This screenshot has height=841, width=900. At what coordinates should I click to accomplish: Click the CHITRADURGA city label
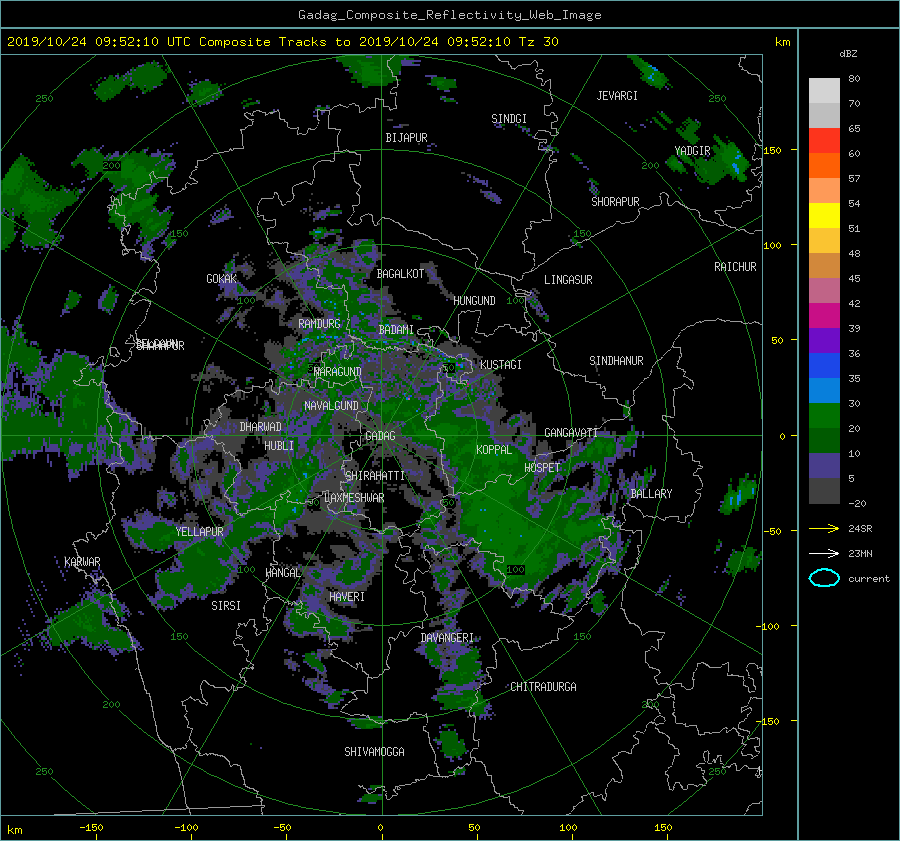(x=543, y=687)
